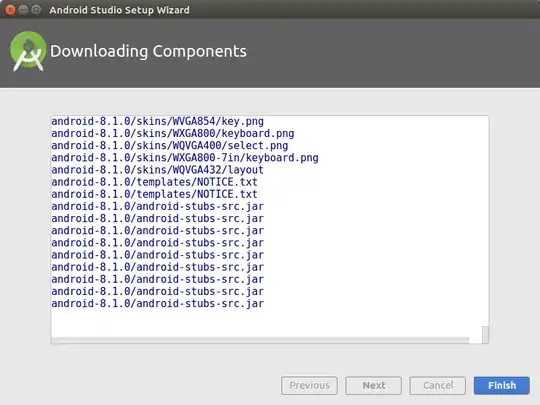Screen dimensions: 540x405
Task: Click the Previous button
Action: coord(309,385)
